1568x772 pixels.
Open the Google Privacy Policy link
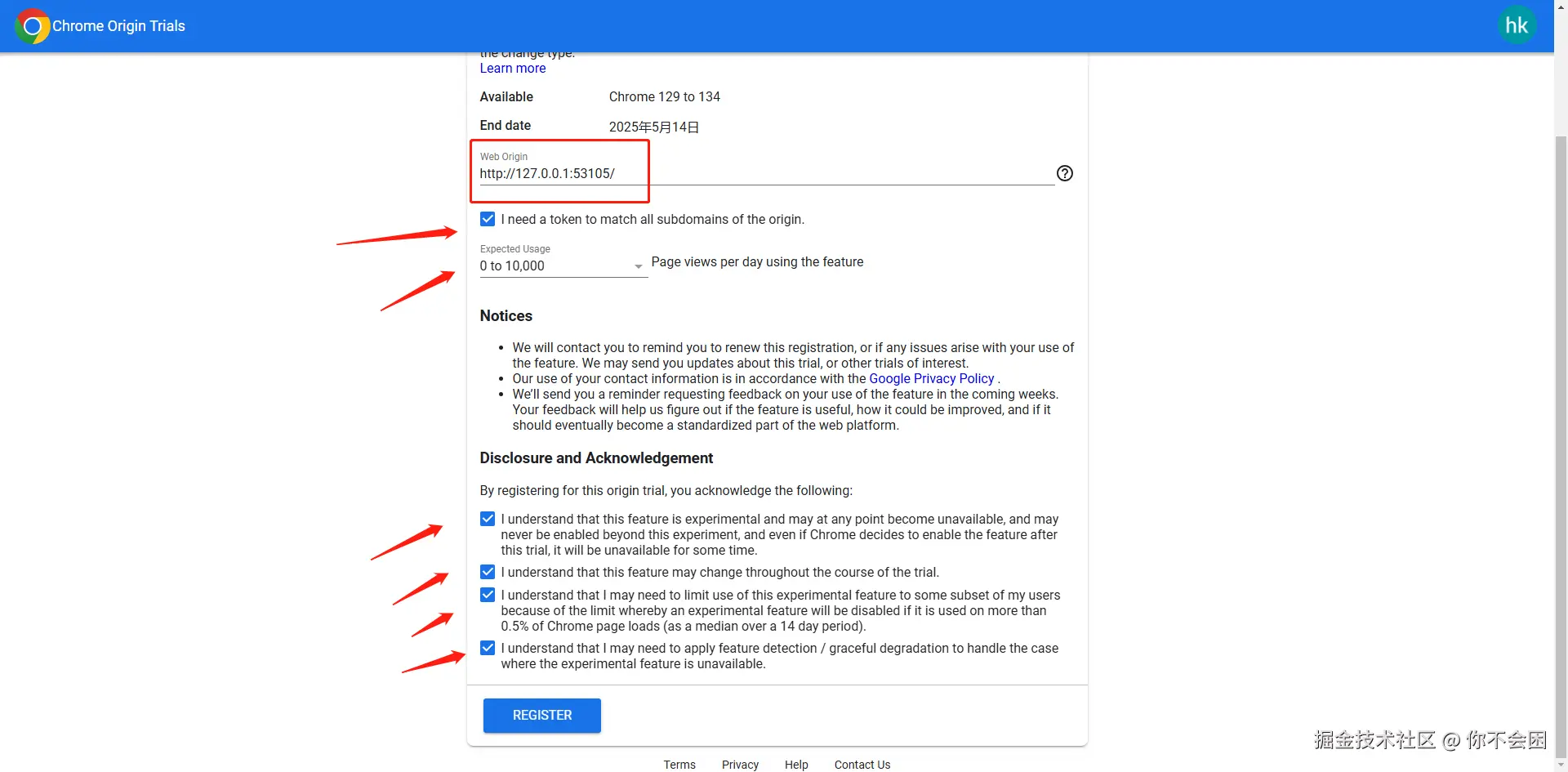tap(932, 378)
